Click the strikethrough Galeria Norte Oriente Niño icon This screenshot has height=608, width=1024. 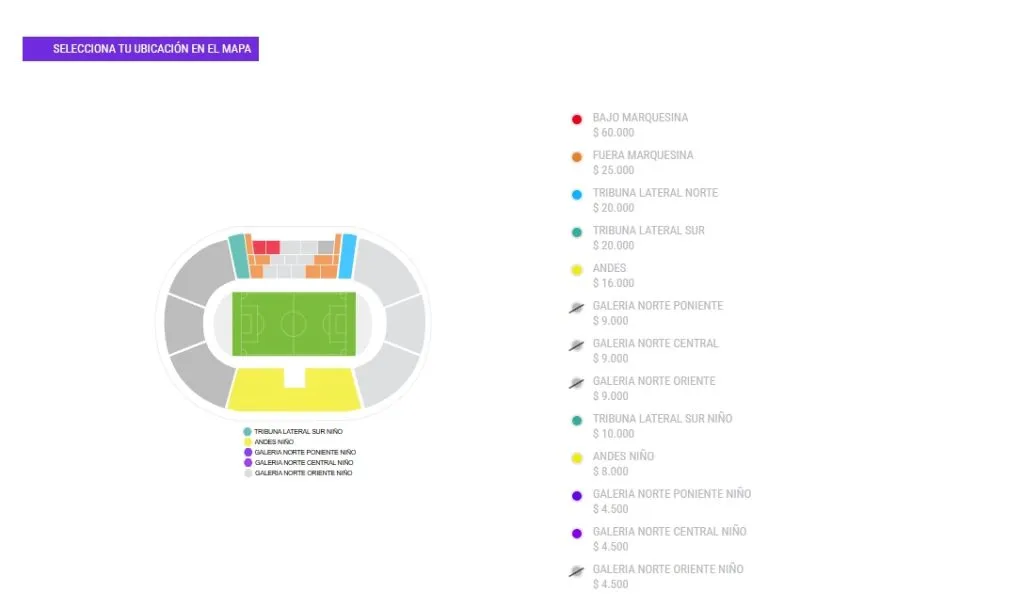coord(577,570)
